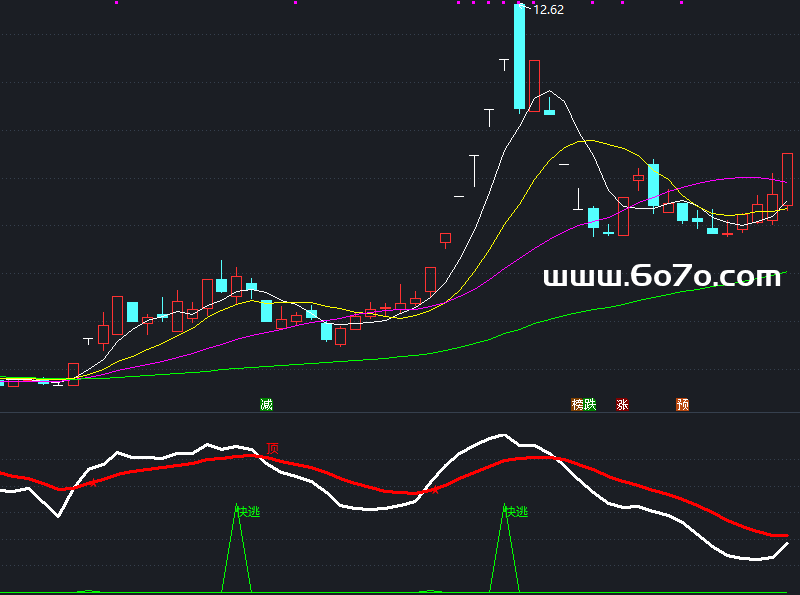Click the white moving average line near peak
Screen dimensions: 800x595
tap(550, 92)
